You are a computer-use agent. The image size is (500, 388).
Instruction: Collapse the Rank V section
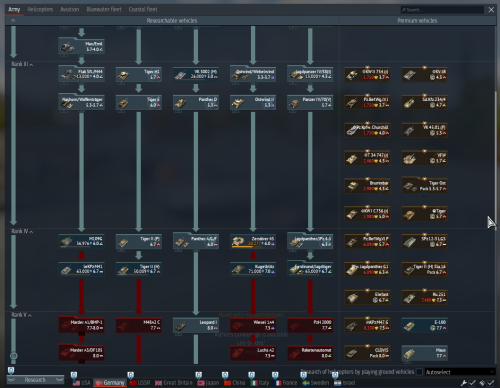coord(21,315)
